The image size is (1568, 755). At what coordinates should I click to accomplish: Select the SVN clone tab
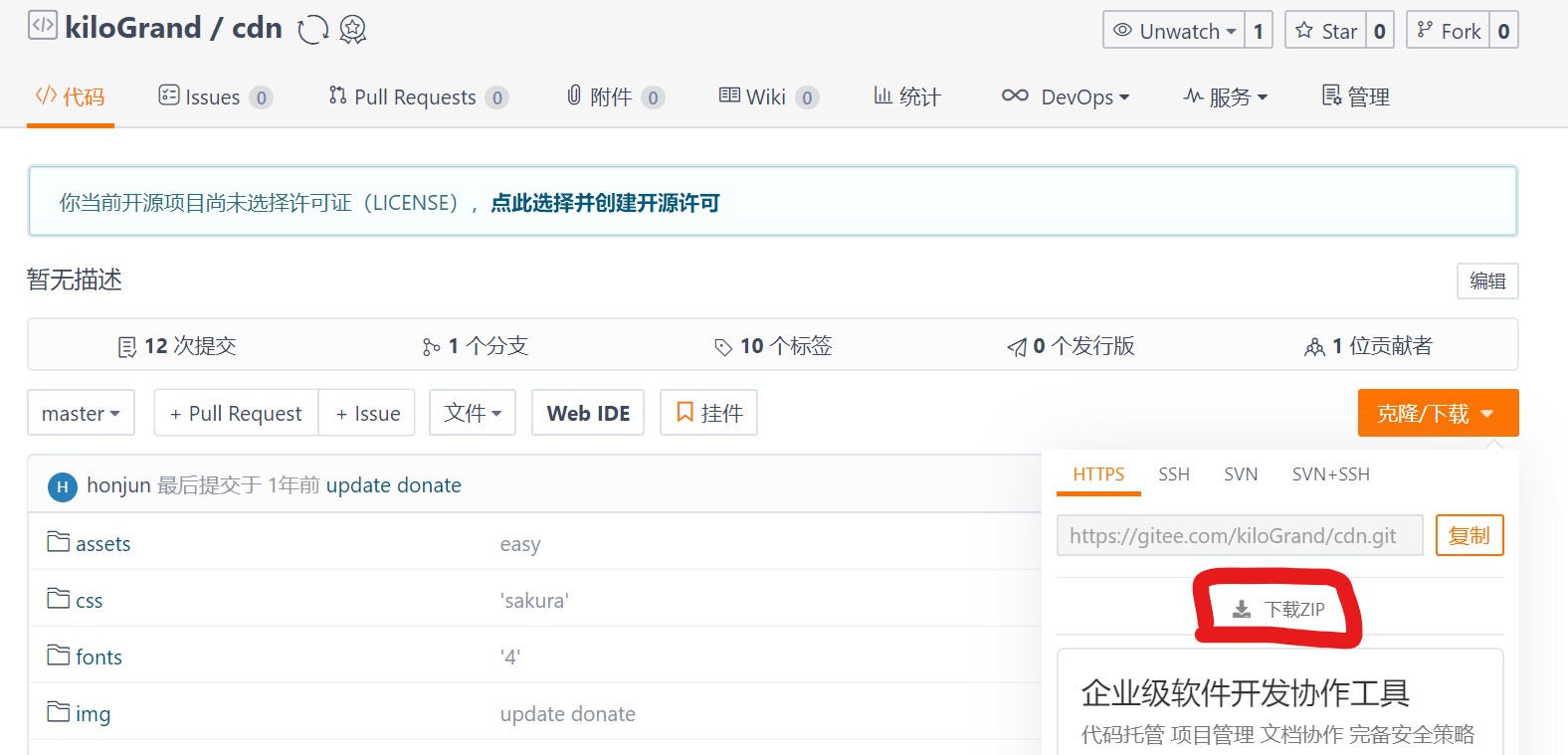1241,474
